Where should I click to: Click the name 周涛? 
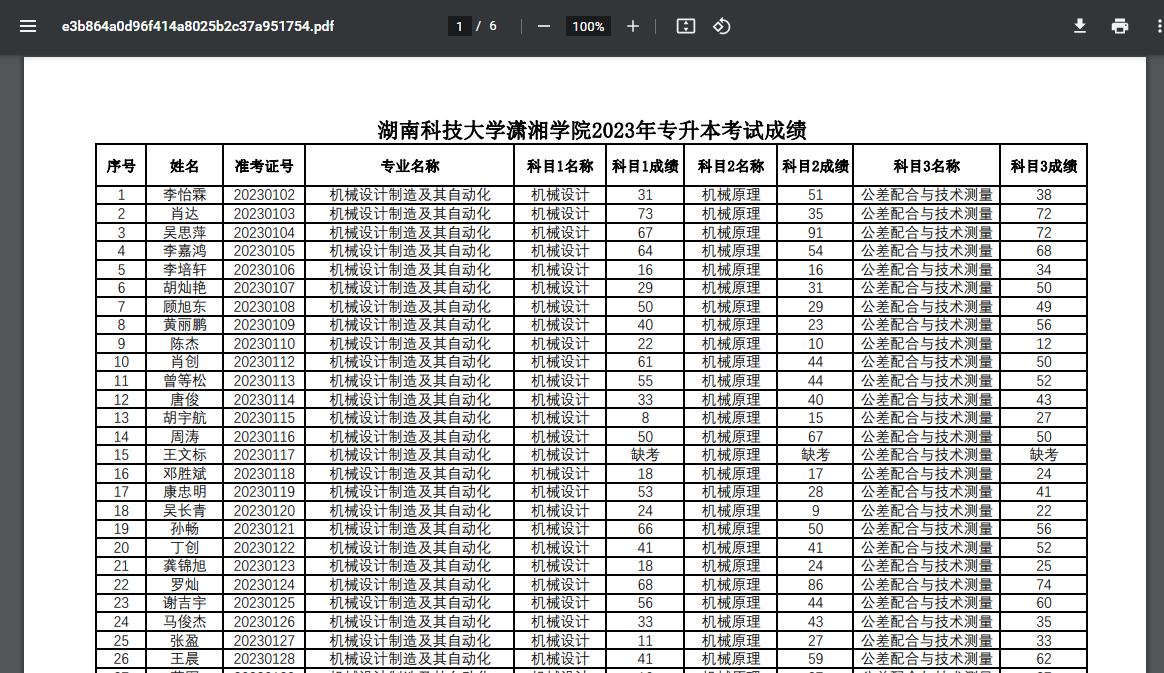185,436
